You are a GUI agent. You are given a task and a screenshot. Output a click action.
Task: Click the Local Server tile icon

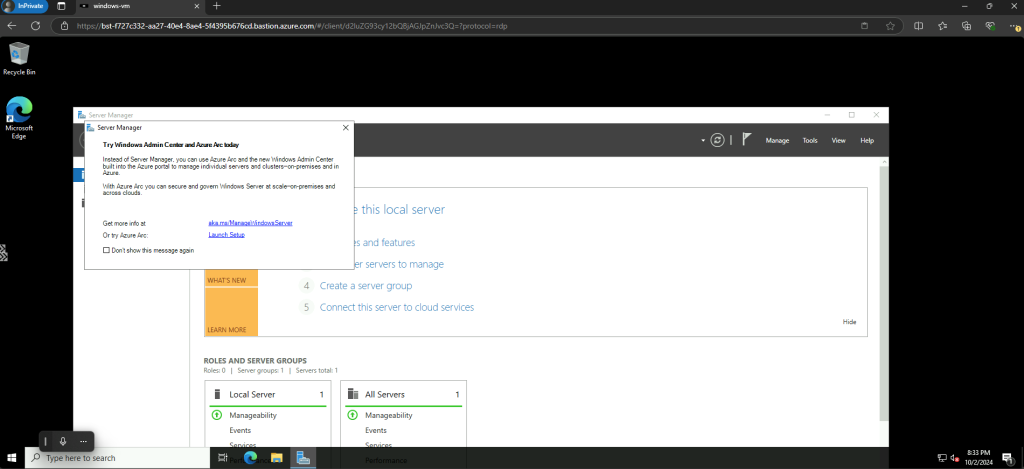tap(217, 394)
